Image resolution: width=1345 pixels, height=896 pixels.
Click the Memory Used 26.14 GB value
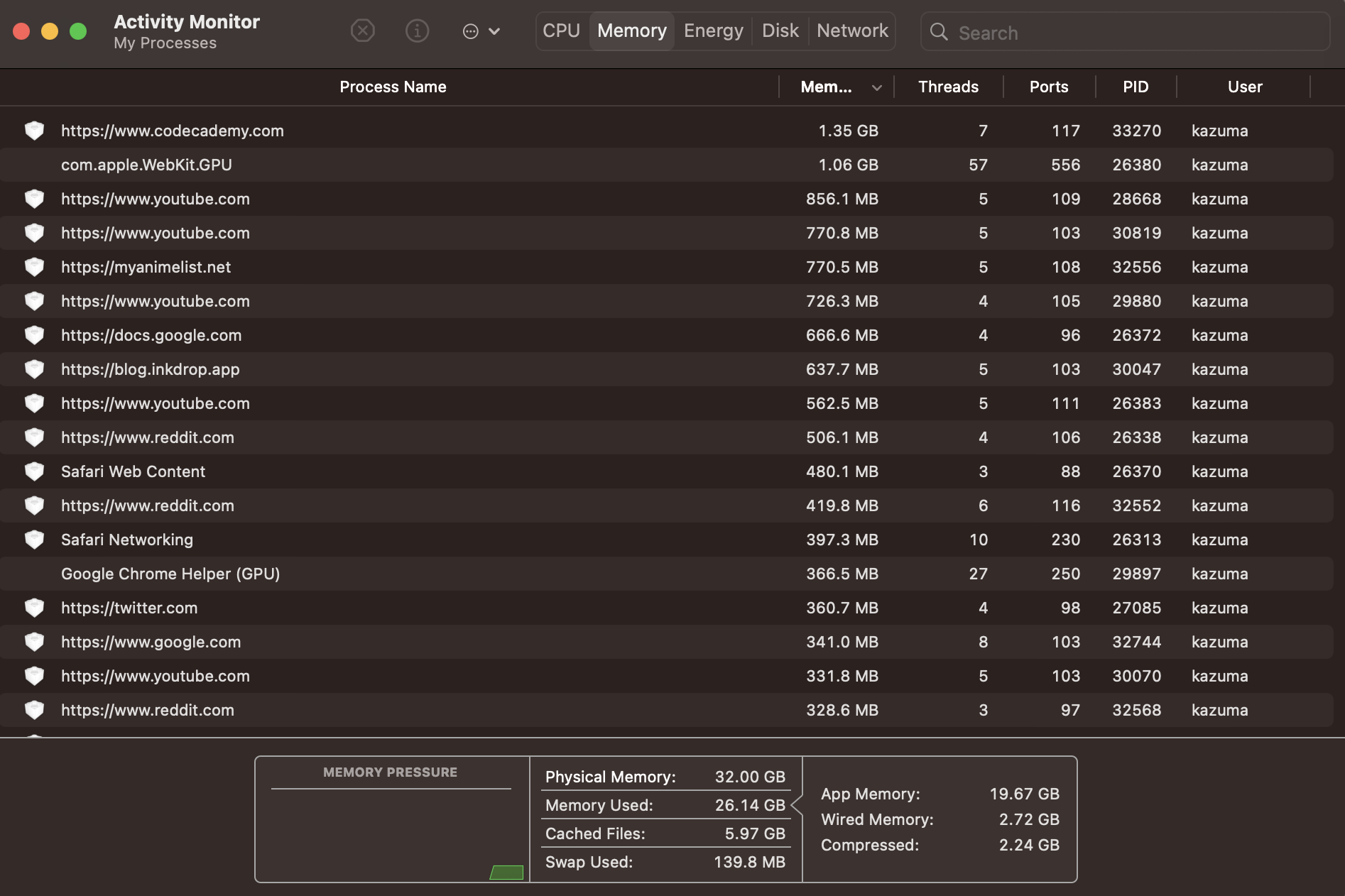click(x=750, y=805)
